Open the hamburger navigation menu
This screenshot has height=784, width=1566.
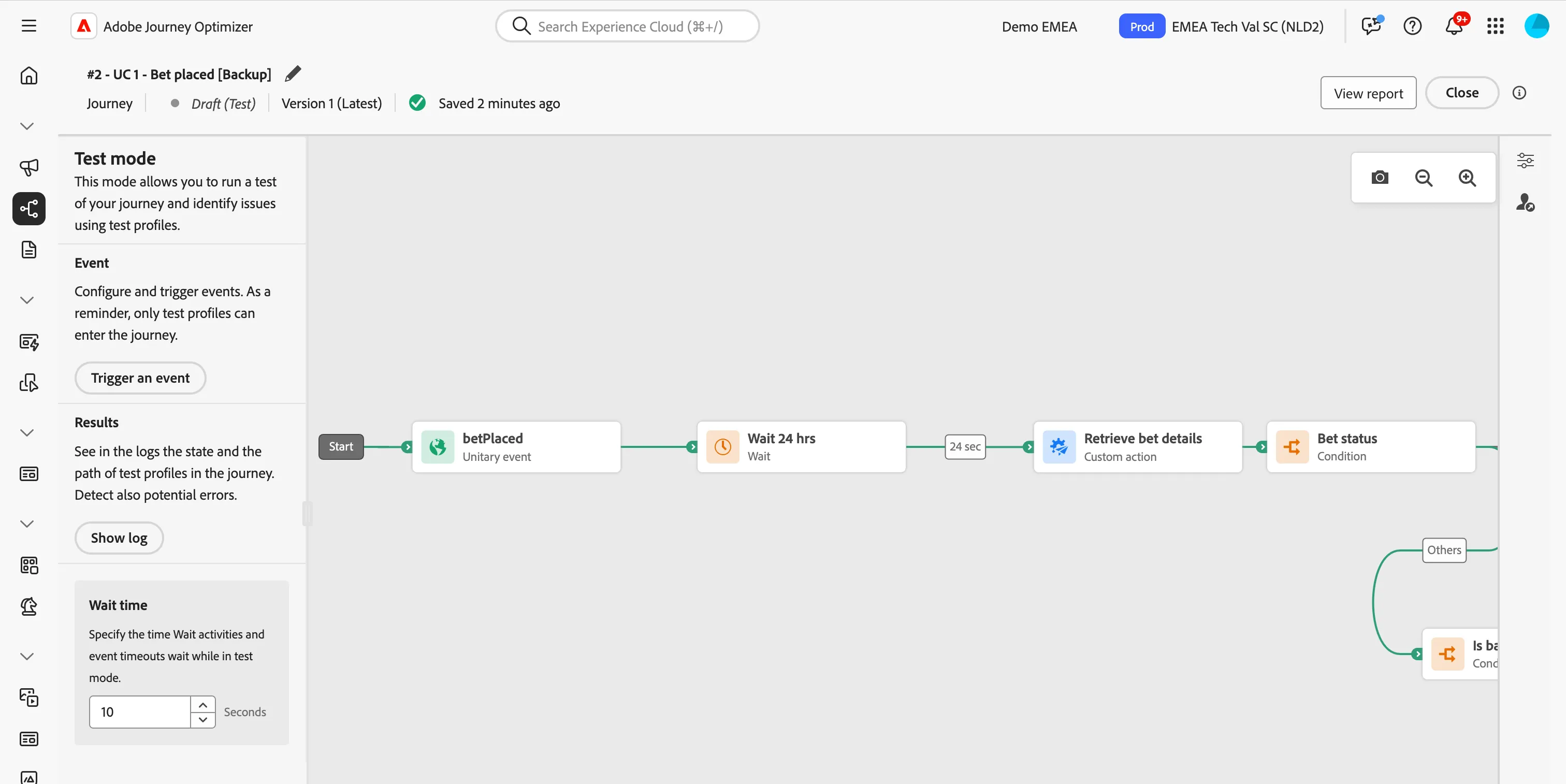click(28, 26)
